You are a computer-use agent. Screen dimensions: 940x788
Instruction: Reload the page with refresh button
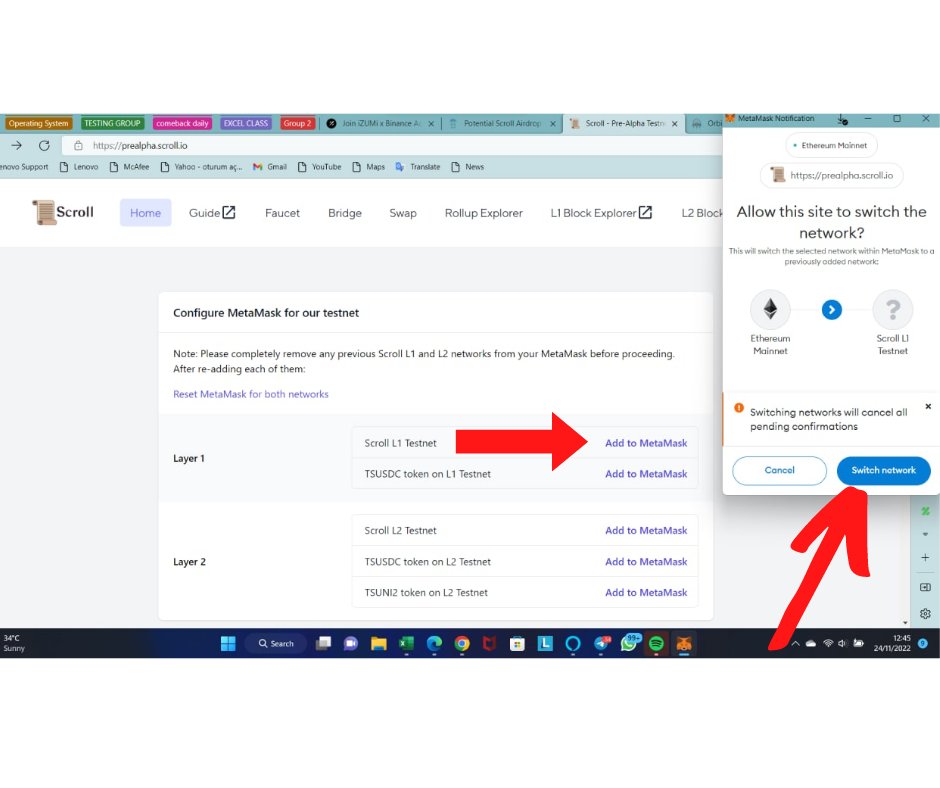44,145
